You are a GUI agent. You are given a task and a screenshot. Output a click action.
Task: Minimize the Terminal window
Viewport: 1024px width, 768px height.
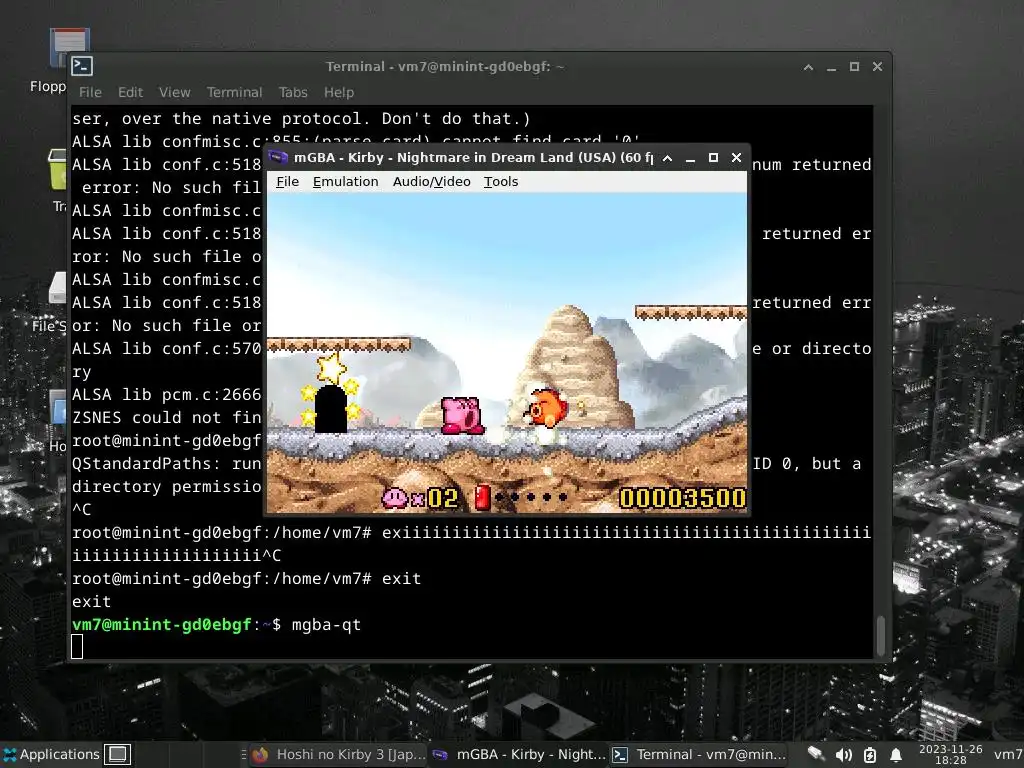click(831, 67)
